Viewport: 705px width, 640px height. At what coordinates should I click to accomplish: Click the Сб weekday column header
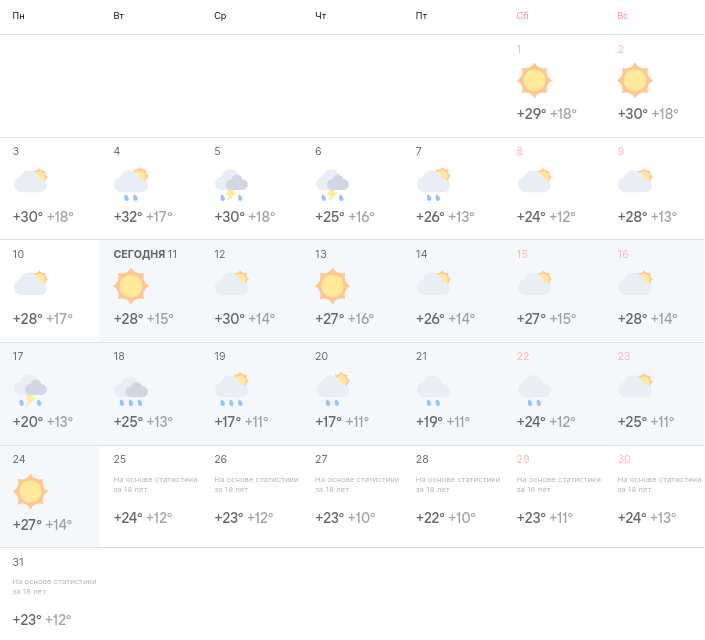pyautogui.click(x=522, y=16)
